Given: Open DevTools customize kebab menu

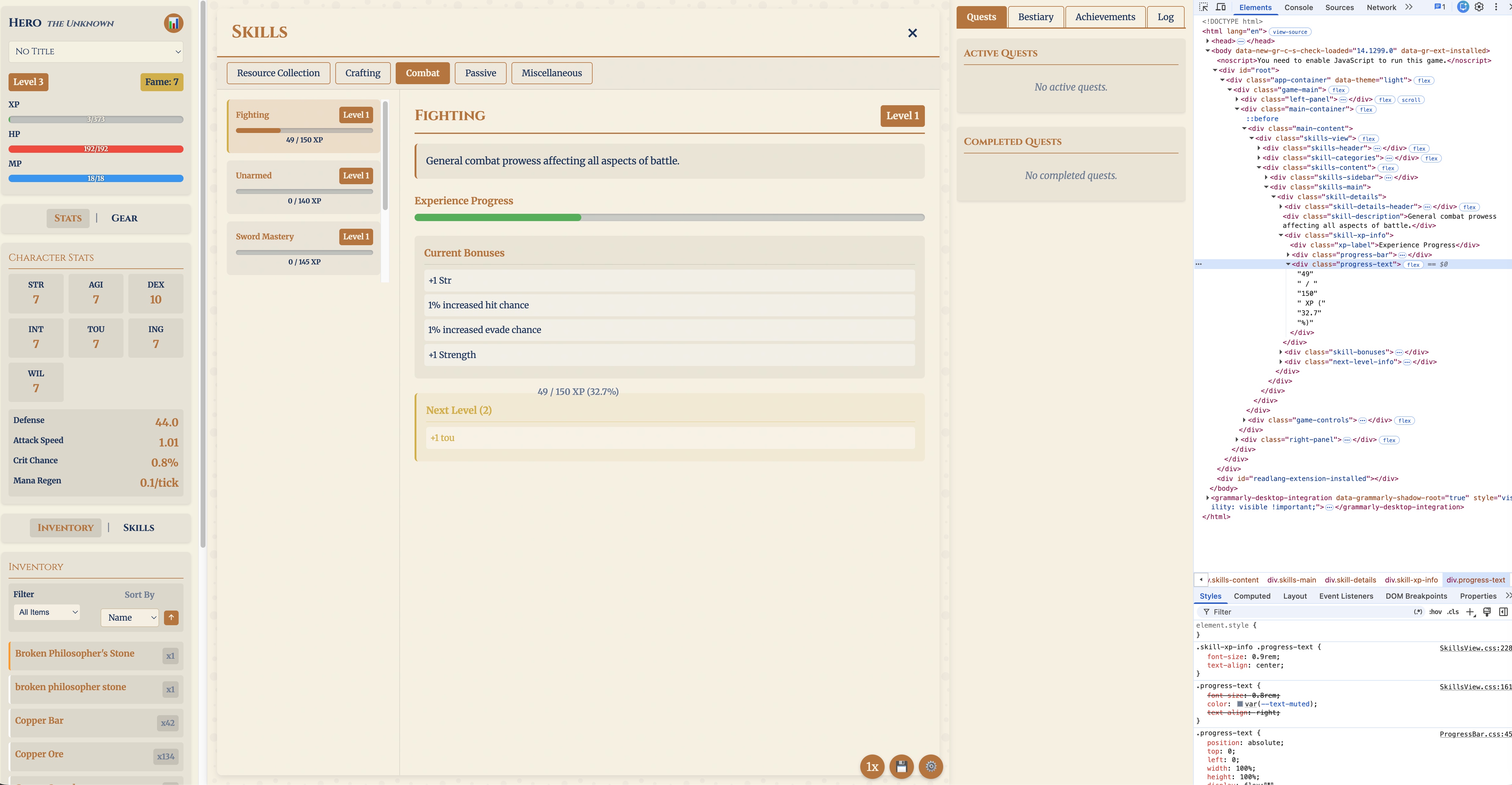Looking at the screenshot, I should [1496, 7].
